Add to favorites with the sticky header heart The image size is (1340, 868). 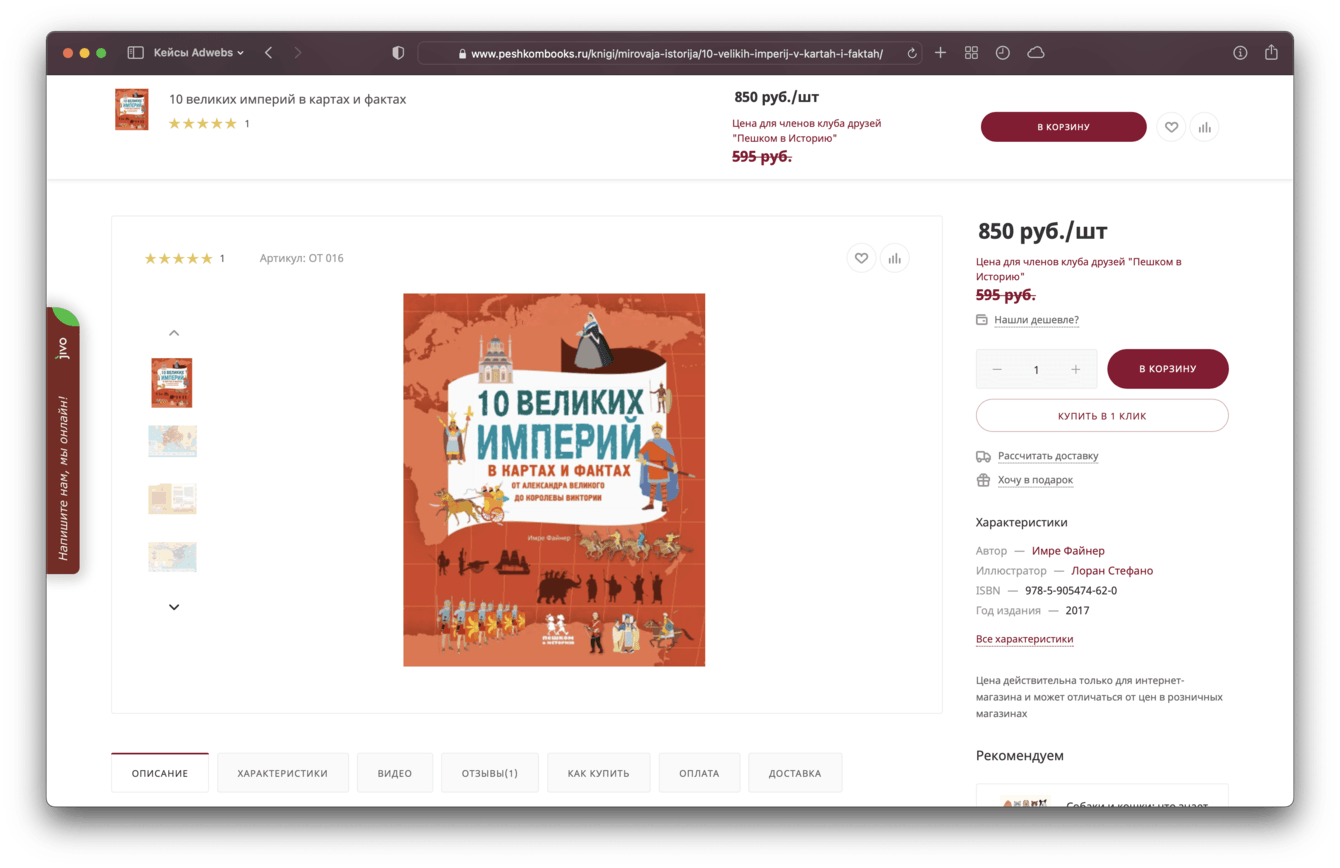coord(1171,127)
